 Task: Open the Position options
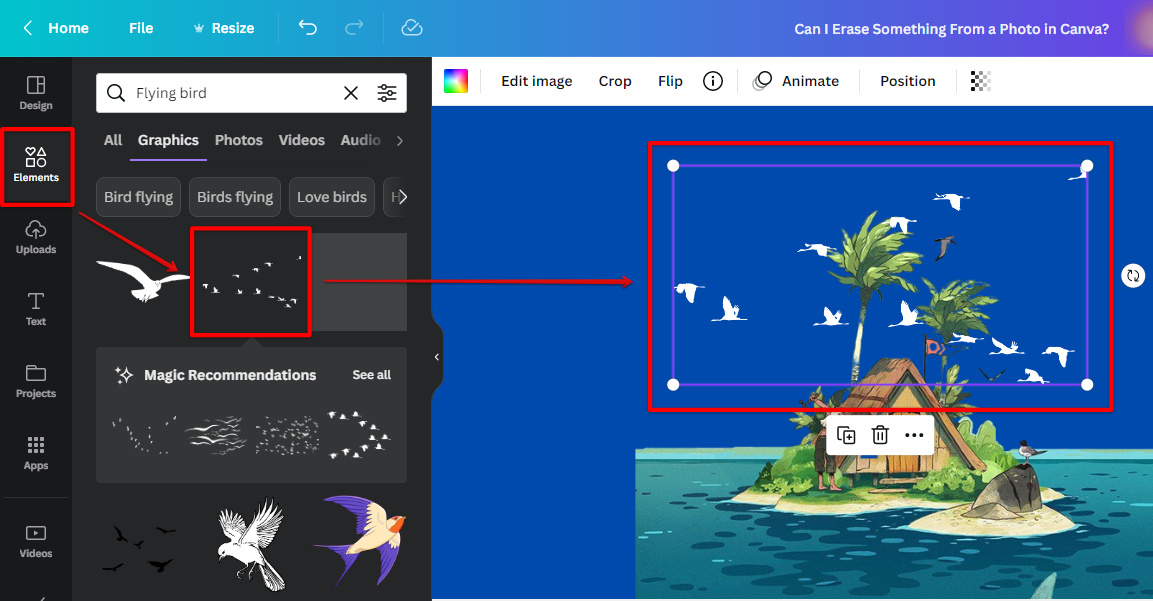click(906, 81)
